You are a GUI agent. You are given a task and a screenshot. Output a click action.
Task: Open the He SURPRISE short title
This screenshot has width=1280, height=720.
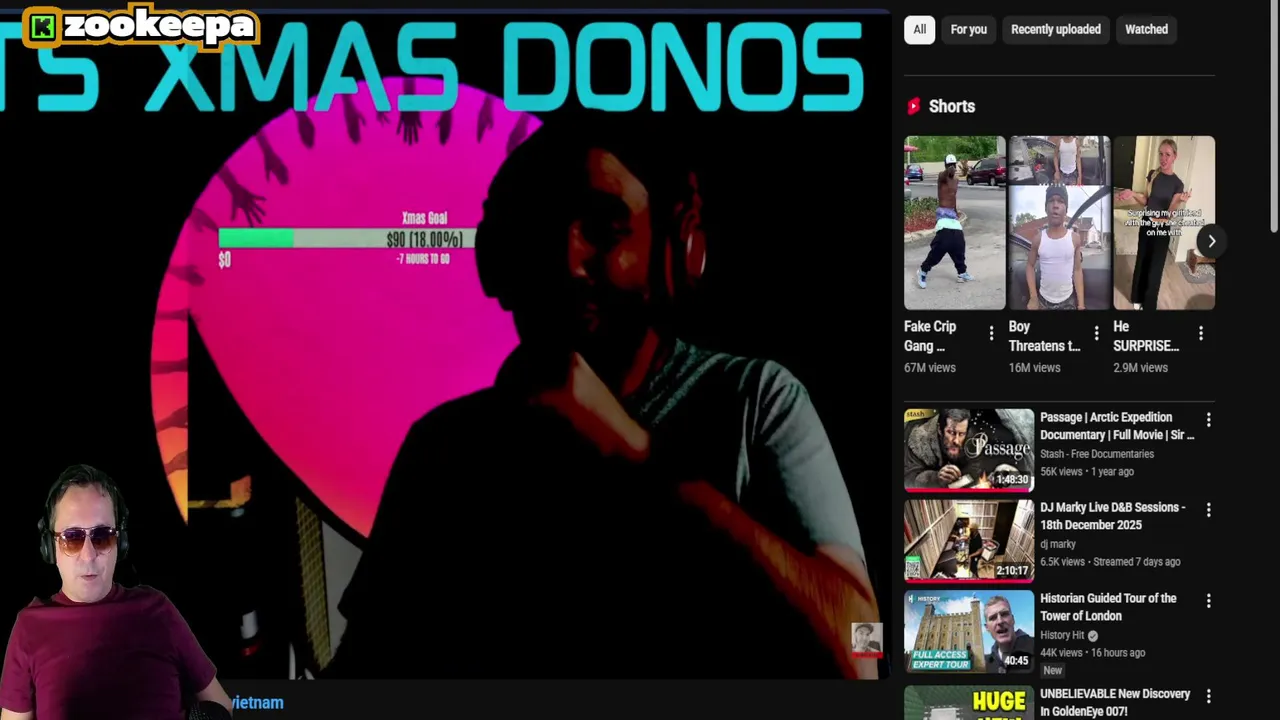pos(1146,336)
